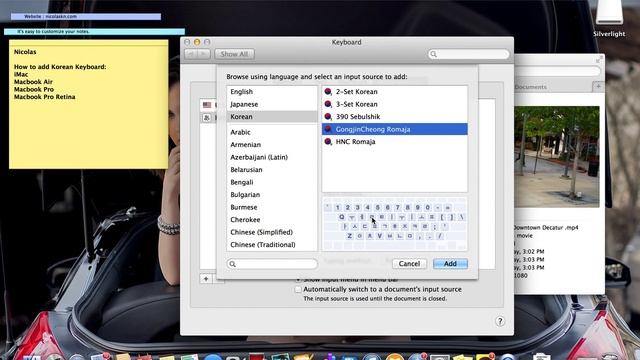The width and height of the screenshot is (640, 360).
Task: Click the flag icon beside 390 Sebulshik
Action: click(x=328, y=117)
